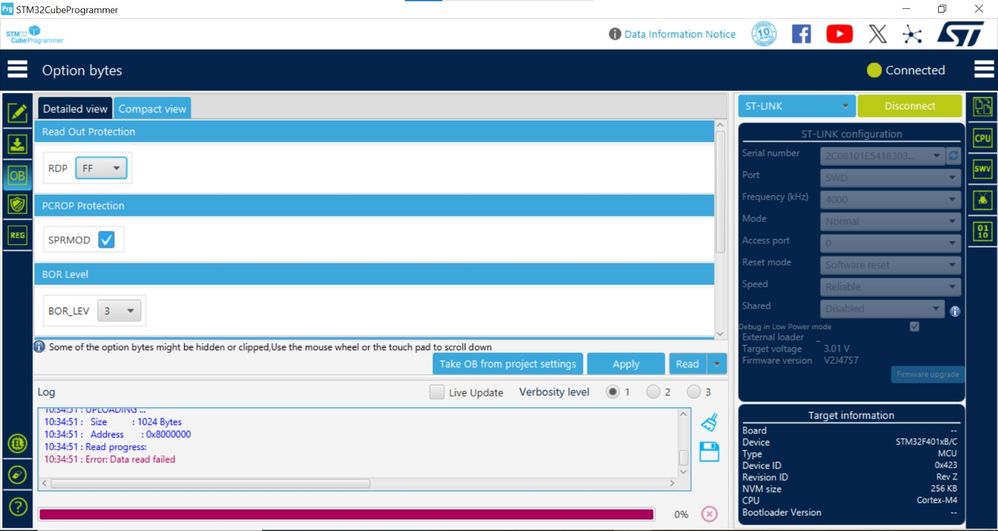Select verbosity level 1 radio button
998x531 pixels.
point(613,392)
